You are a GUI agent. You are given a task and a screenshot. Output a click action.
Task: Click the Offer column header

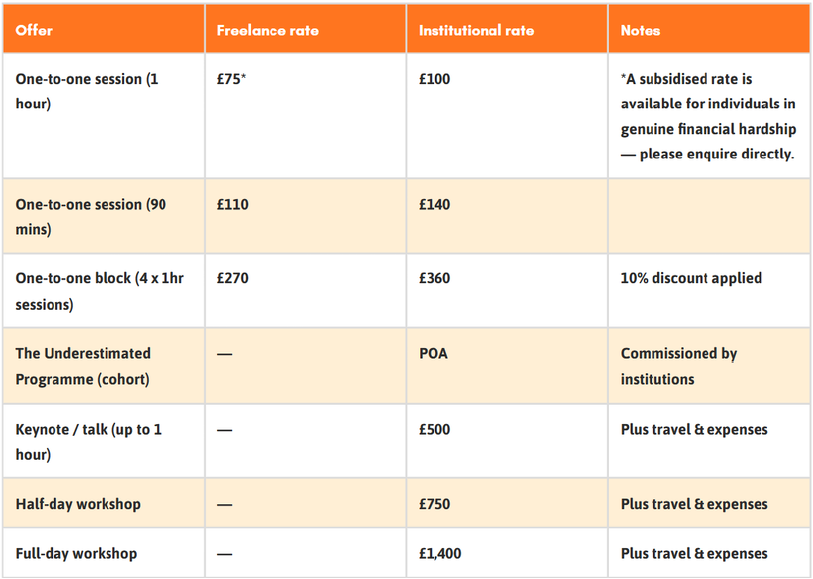click(x=35, y=30)
